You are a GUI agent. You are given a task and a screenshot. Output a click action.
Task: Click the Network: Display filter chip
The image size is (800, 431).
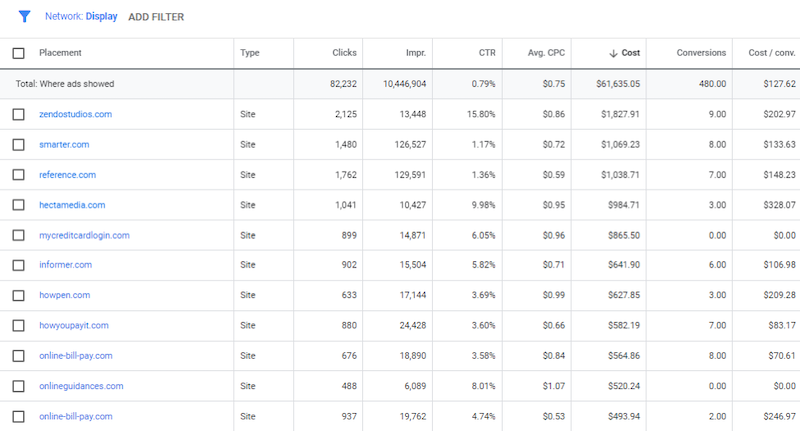click(81, 17)
